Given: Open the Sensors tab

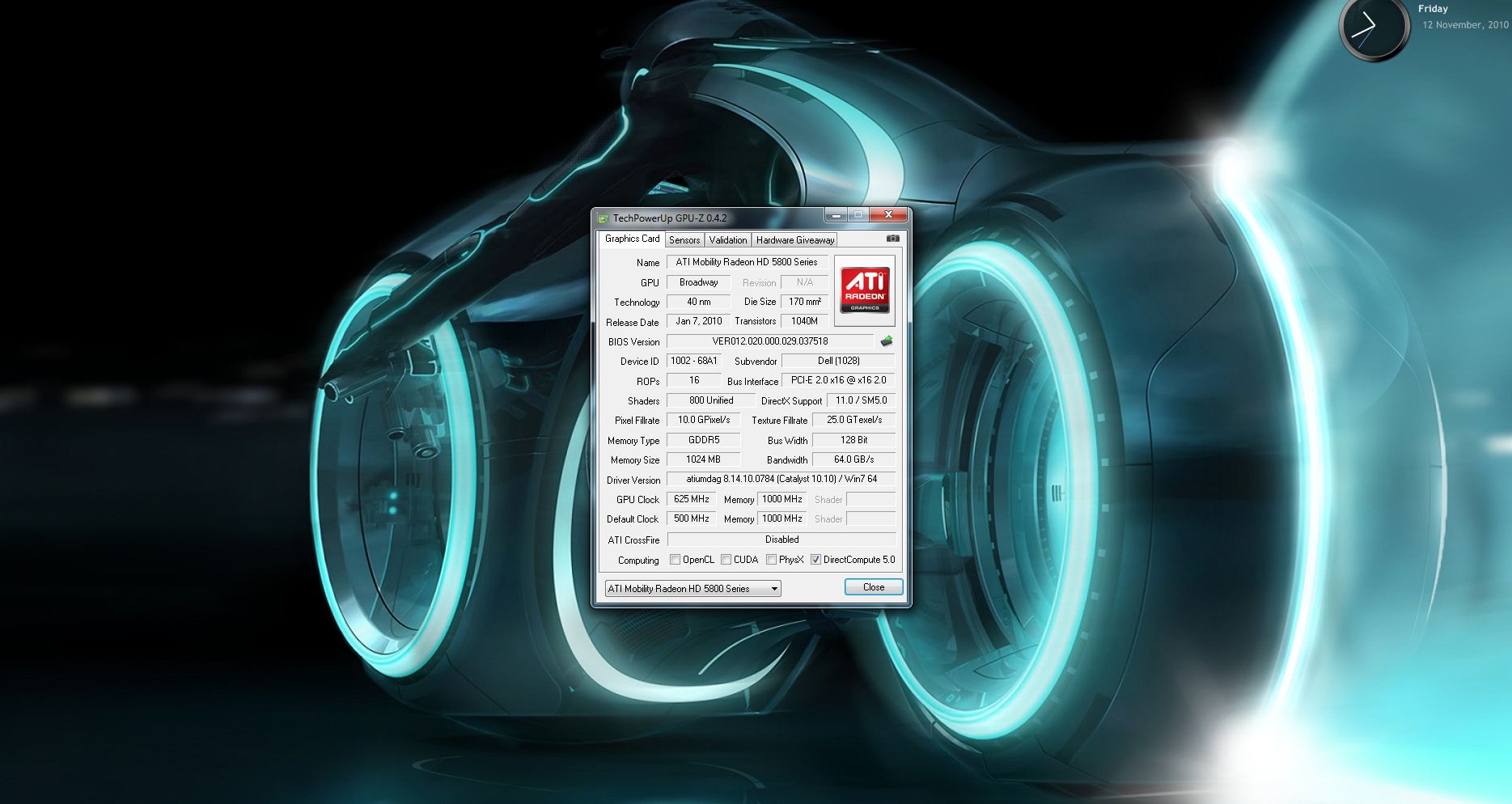Looking at the screenshot, I should (684, 240).
